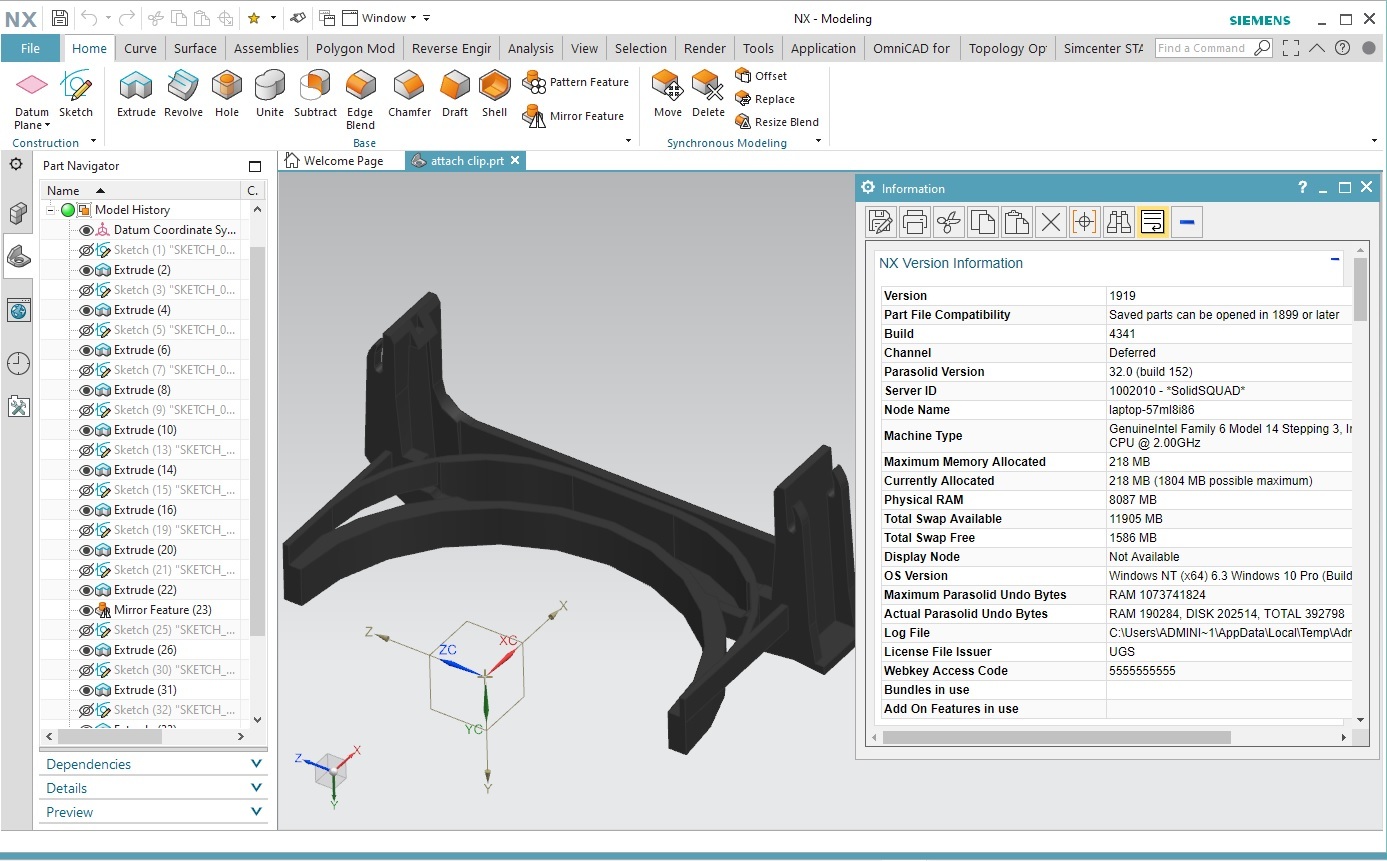The height and width of the screenshot is (861, 1387).
Task: Close the attach clip.prt tab
Action: (515, 160)
